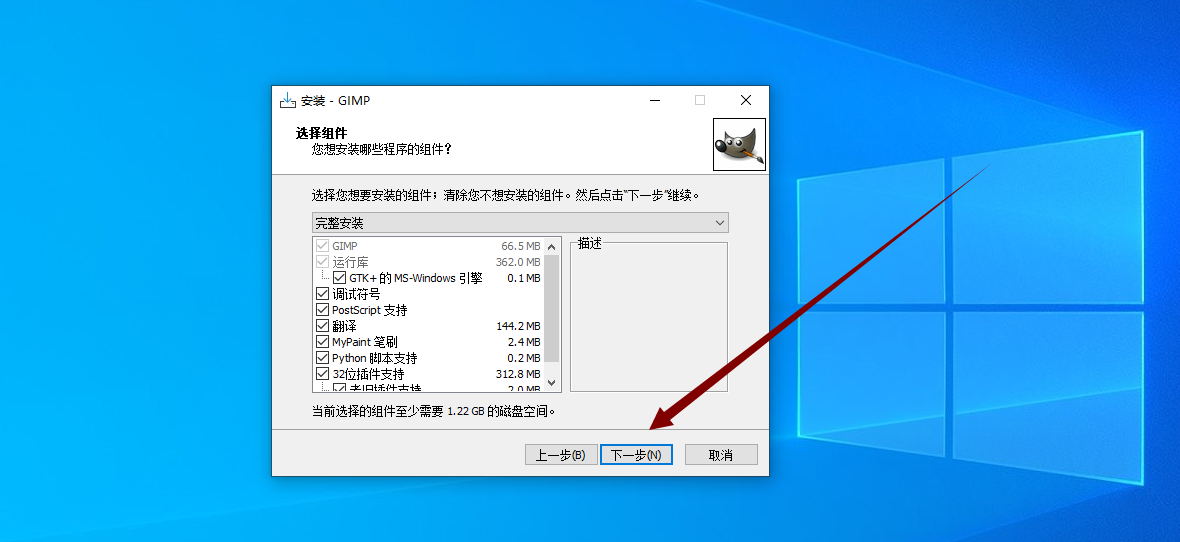Uncheck the 翻译 component checkbox

[x=323, y=326]
